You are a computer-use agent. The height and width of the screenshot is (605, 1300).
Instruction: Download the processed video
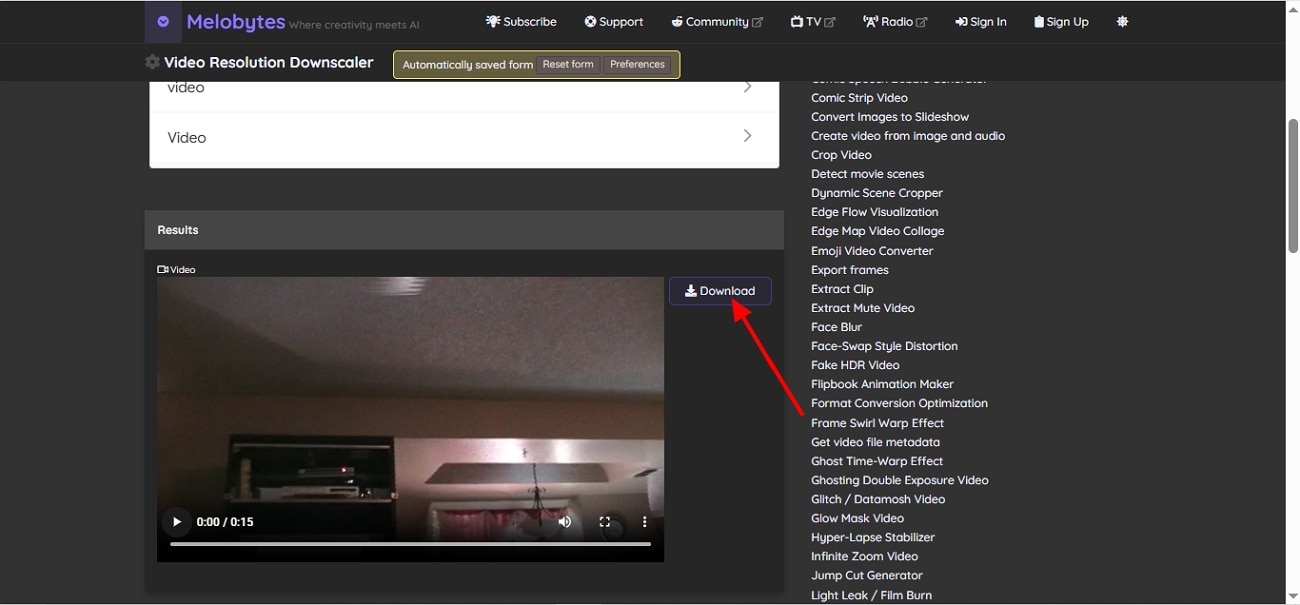(719, 290)
